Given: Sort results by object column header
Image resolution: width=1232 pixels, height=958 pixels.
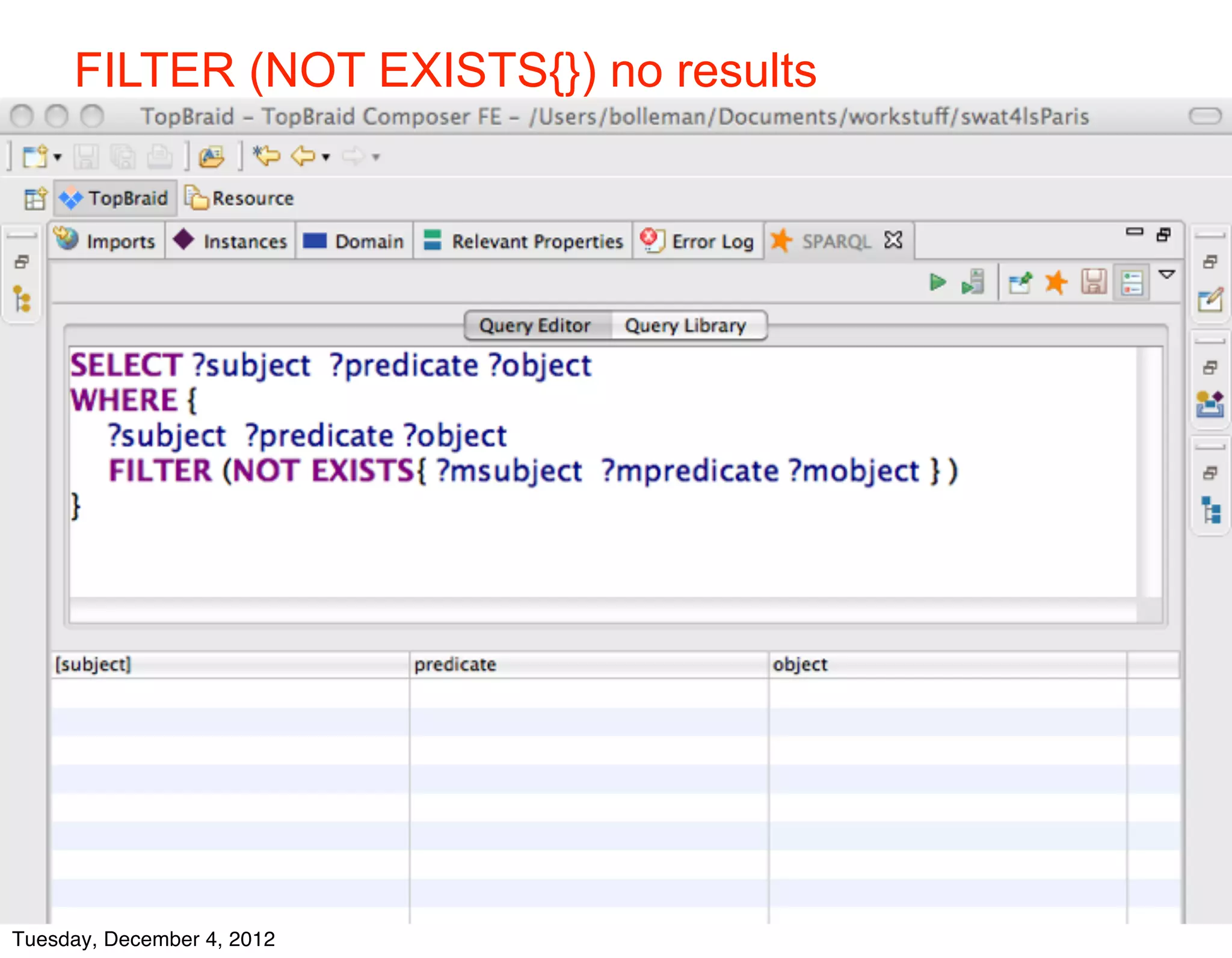Looking at the screenshot, I should coord(947,665).
